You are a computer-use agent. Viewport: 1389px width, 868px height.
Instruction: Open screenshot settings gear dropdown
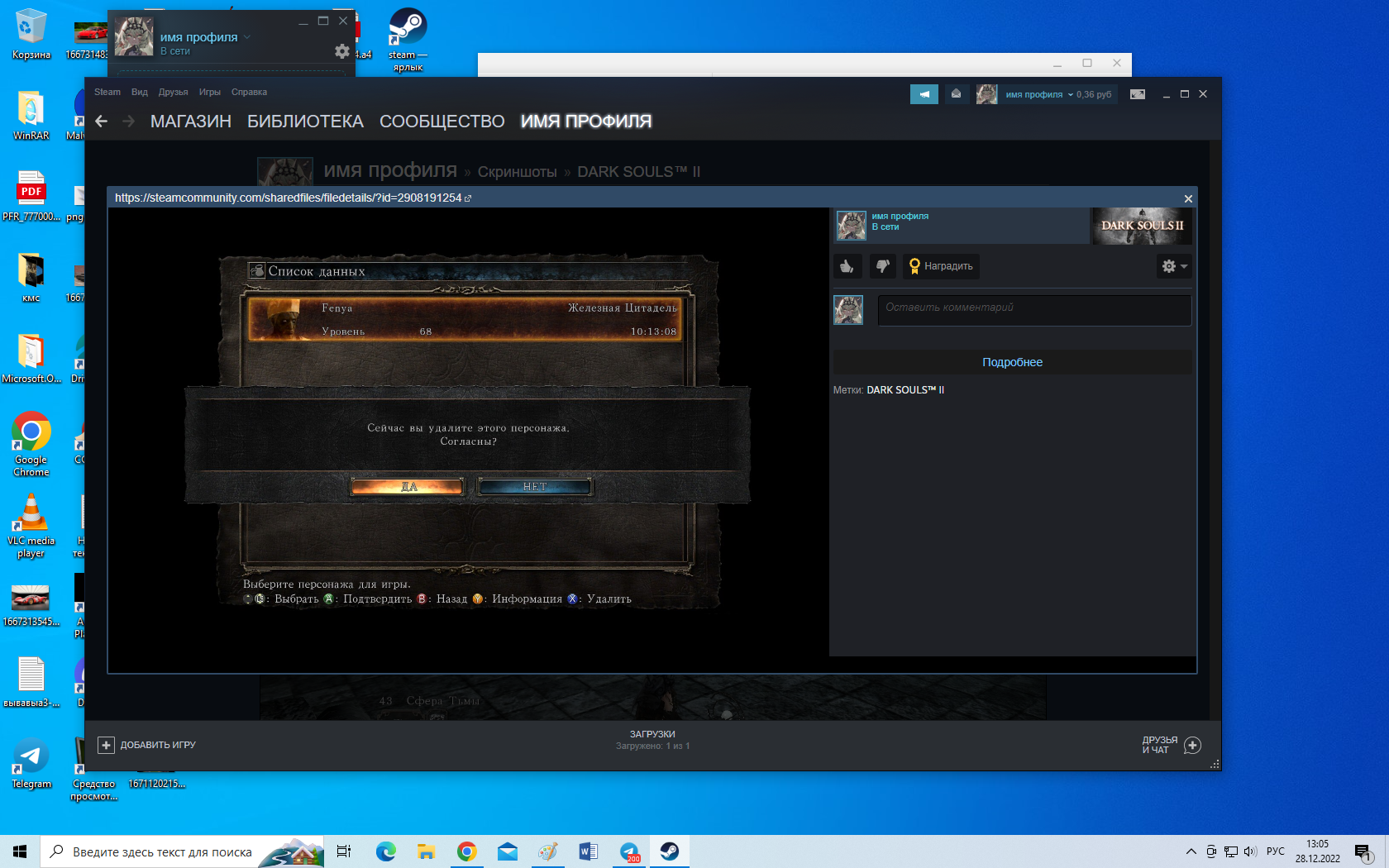pyautogui.click(x=1174, y=266)
